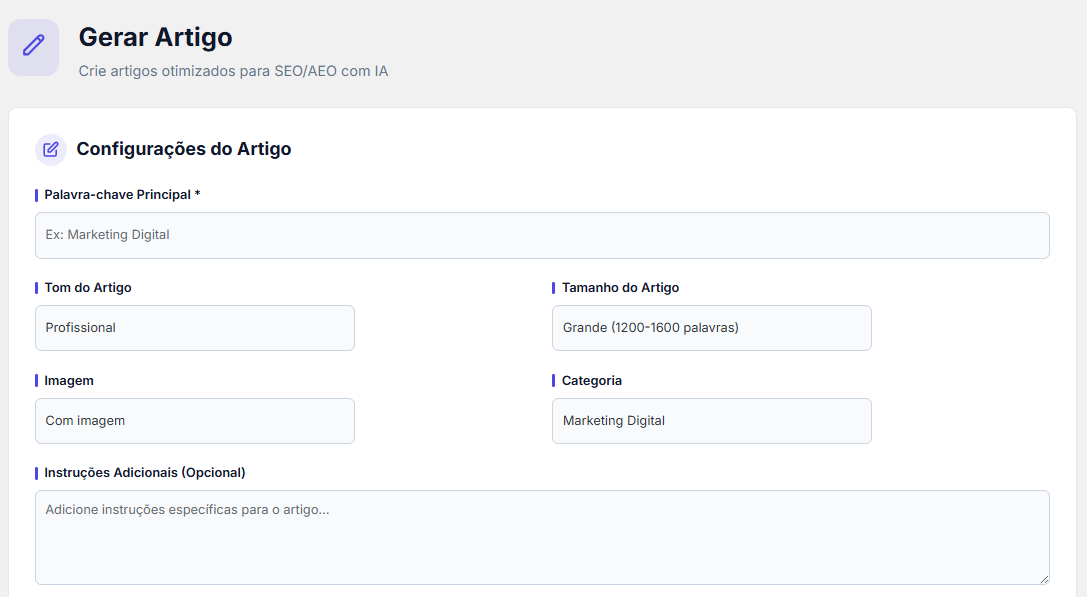Image resolution: width=1087 pixels, height=597 pixels.
Task: Click the purple marker beside Categoria label
Action: tap(553, 380)
